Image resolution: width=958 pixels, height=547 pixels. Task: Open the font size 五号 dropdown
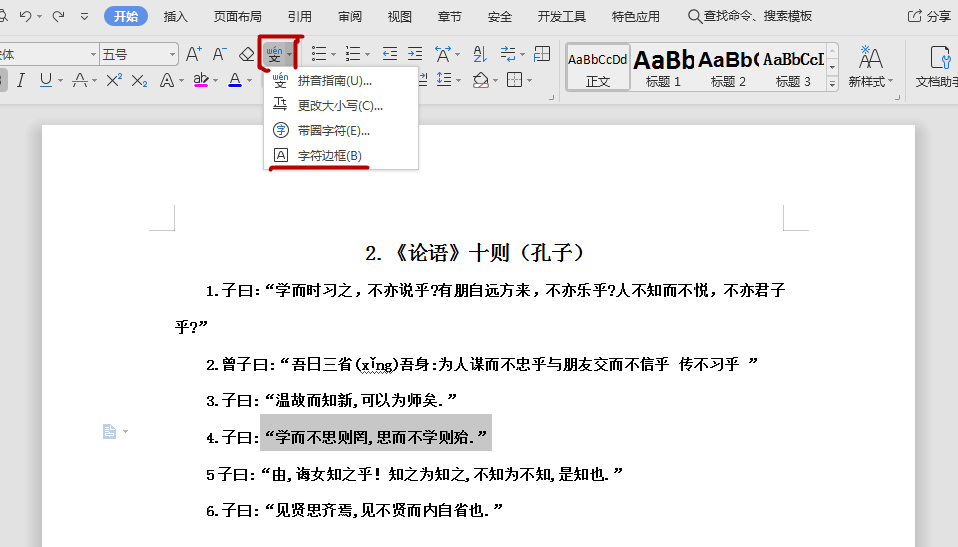pyautogui.click(x=172, y=55)
